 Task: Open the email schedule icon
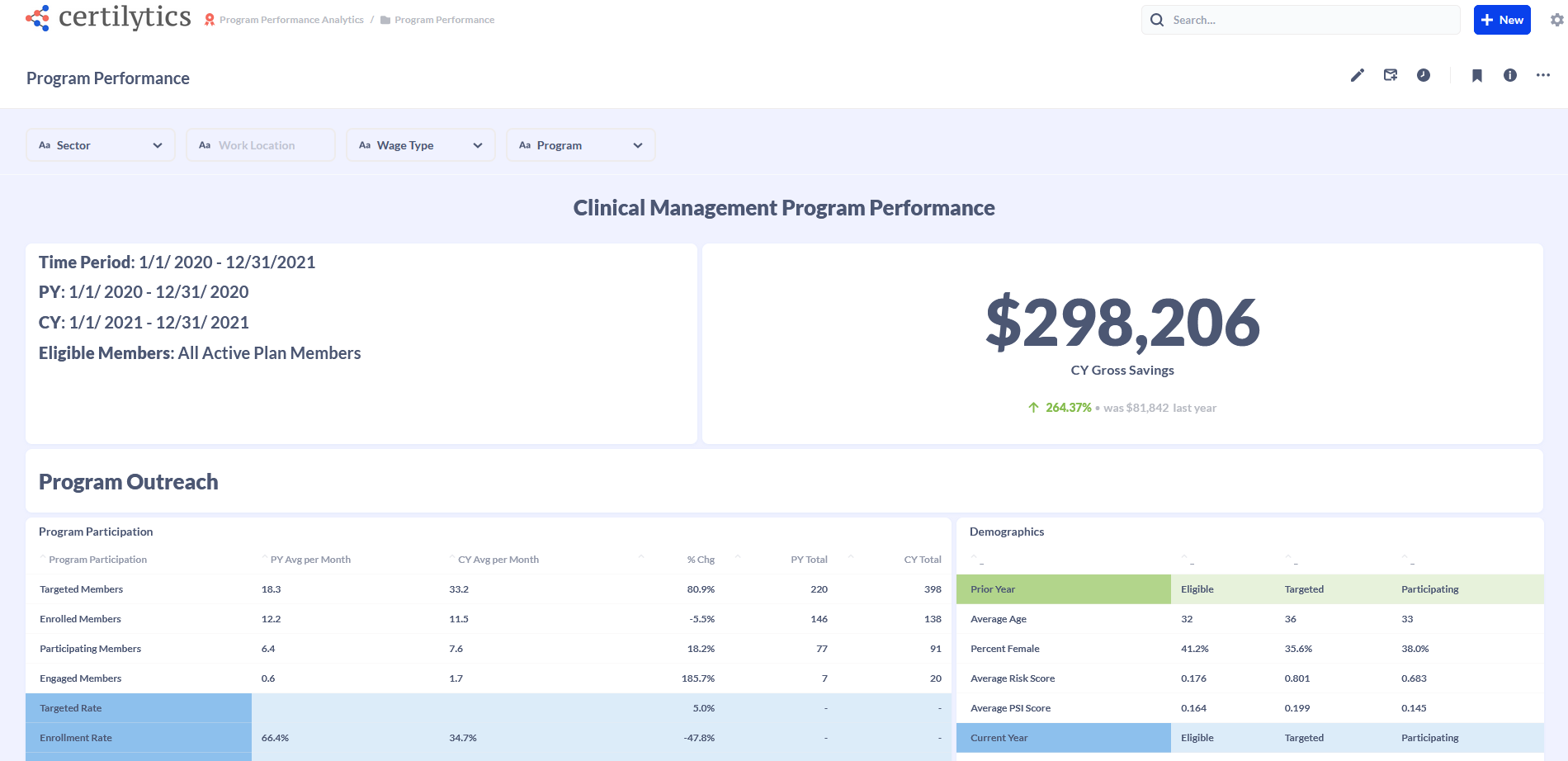pos(1391,75)
